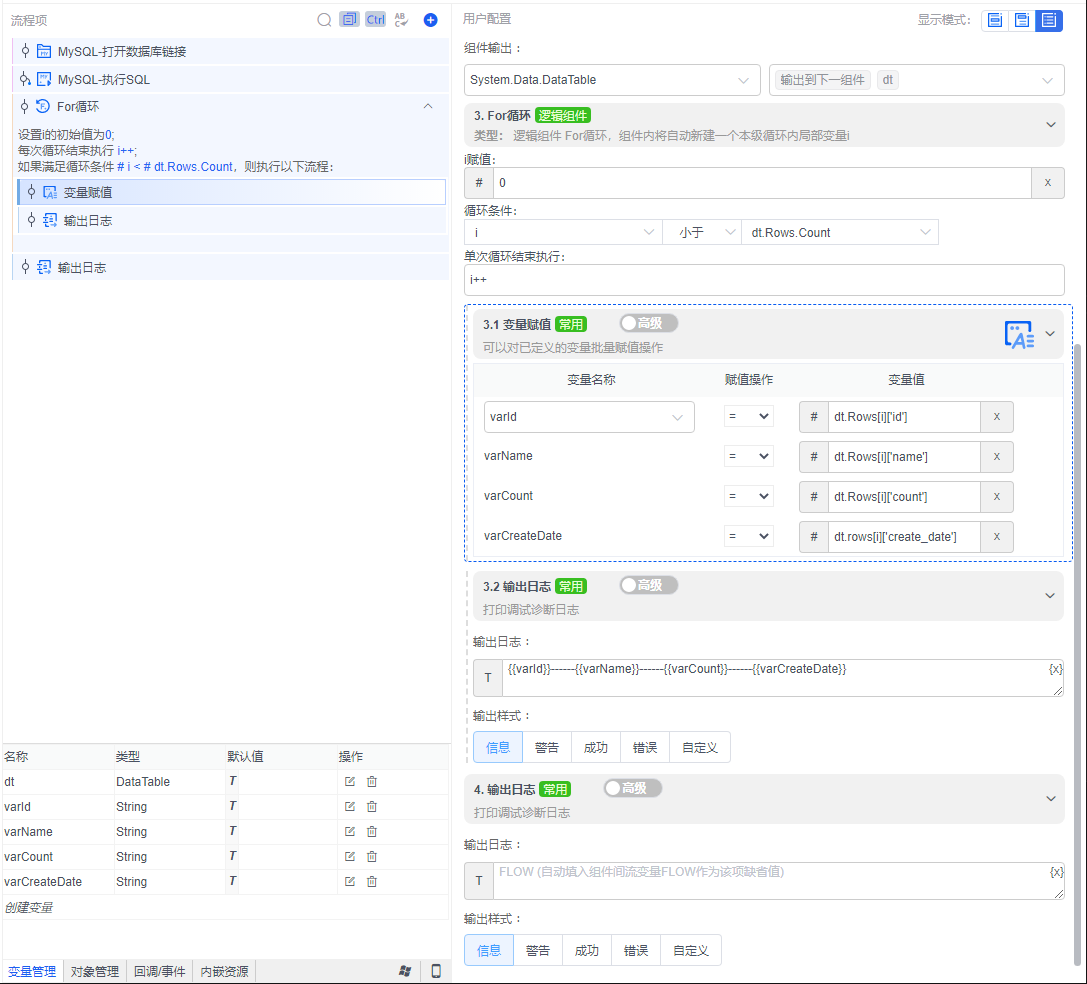Screen dimensions: 1087x984
Task: Delete the dt variable with the trash icon
Action: tap(372, 782)
